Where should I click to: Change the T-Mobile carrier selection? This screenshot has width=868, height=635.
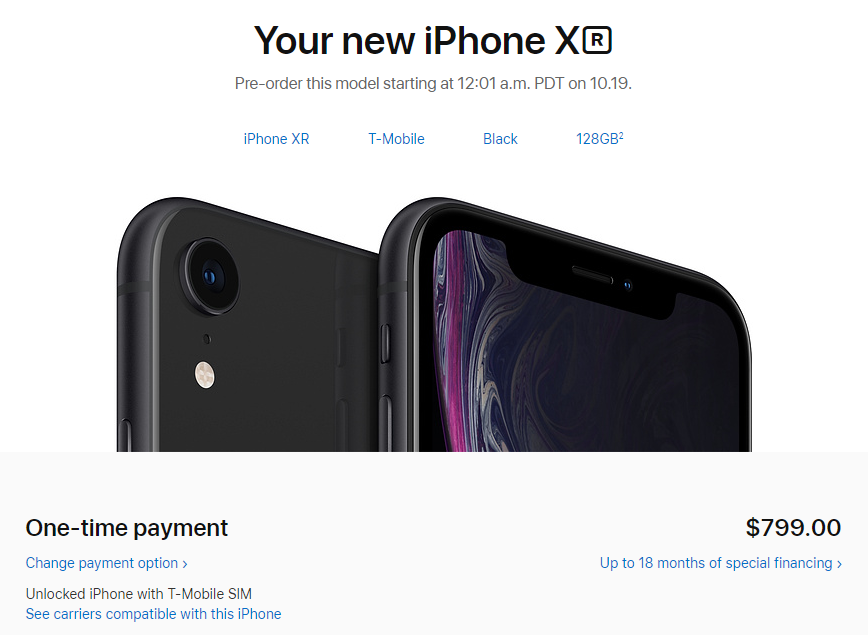click(396, 139)
